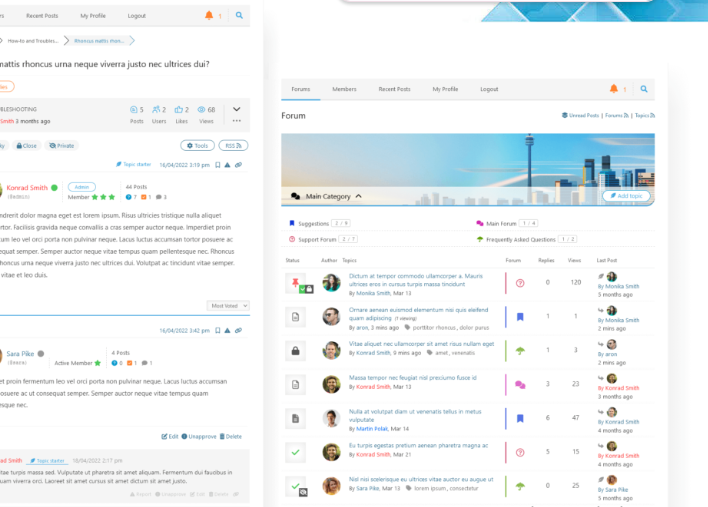Click the padlock status icon on the Vitae aliquet topic
Image resolution: width=708 pixels, height=507 pixels.
tap(295, 351)
